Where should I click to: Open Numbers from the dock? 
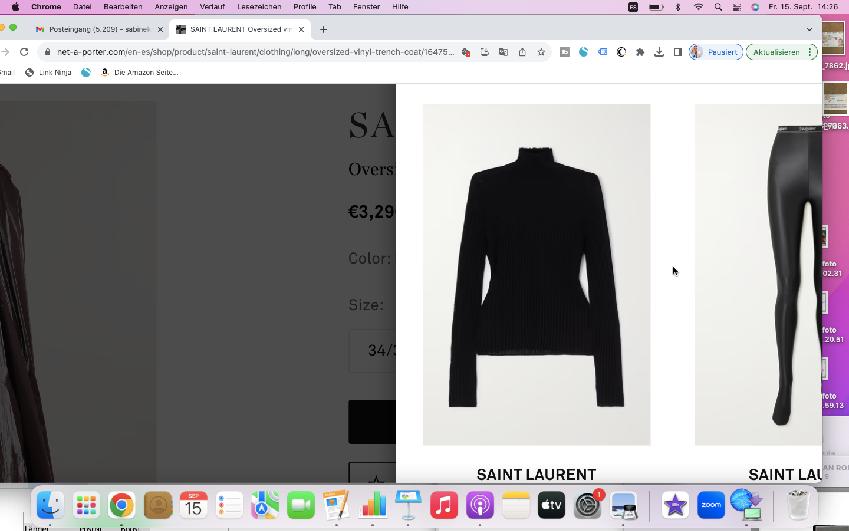[373, 504]
